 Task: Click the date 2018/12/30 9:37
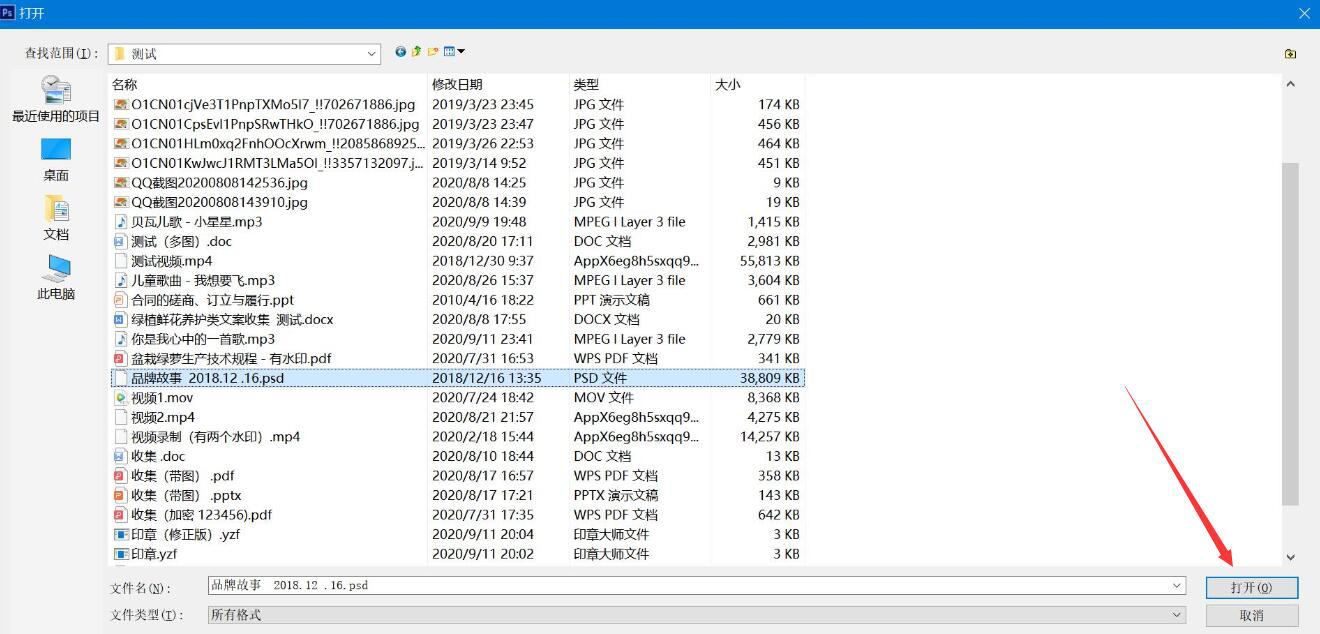[483, 261]
